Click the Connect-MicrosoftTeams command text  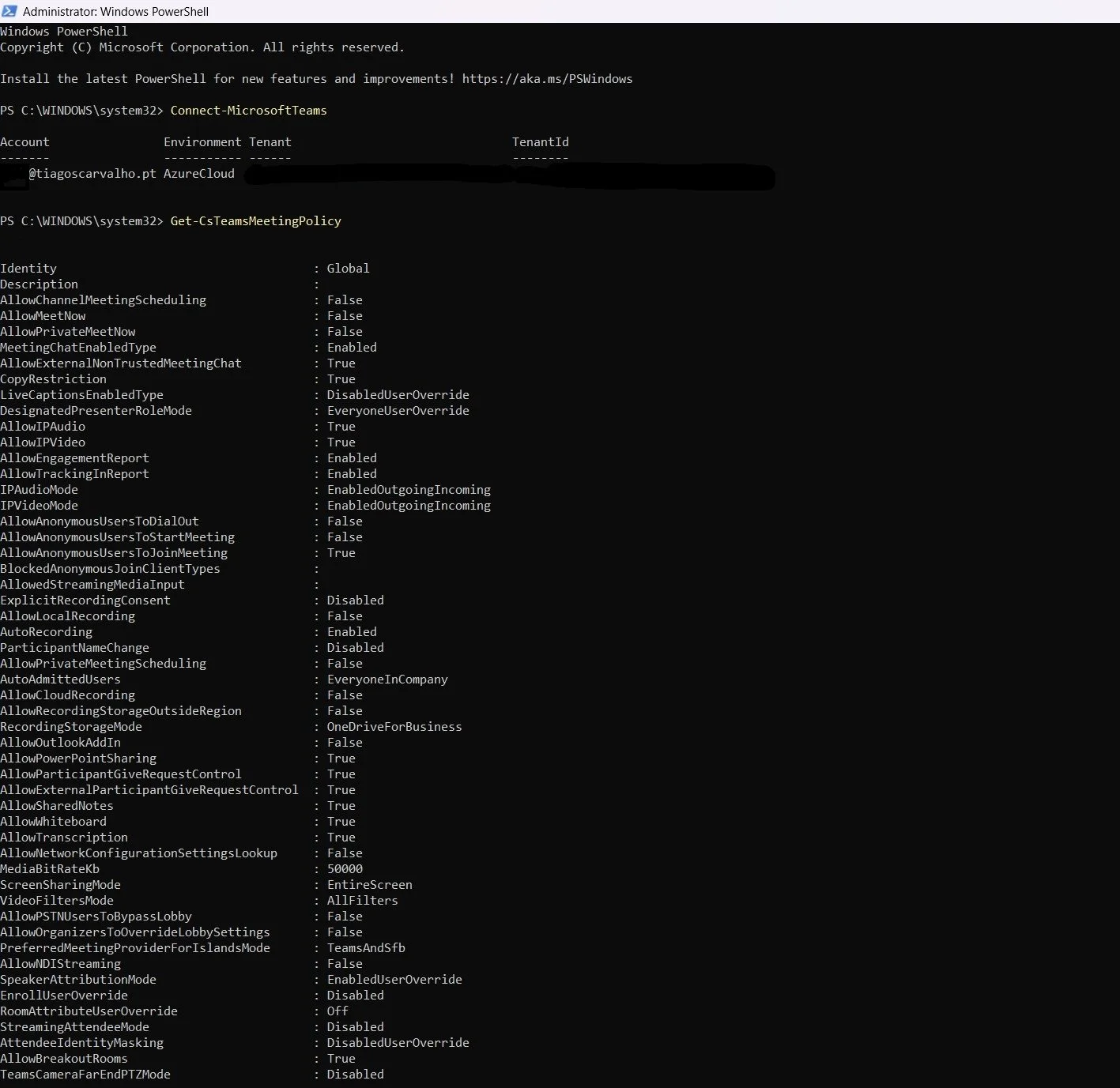[x=248, y=111]
